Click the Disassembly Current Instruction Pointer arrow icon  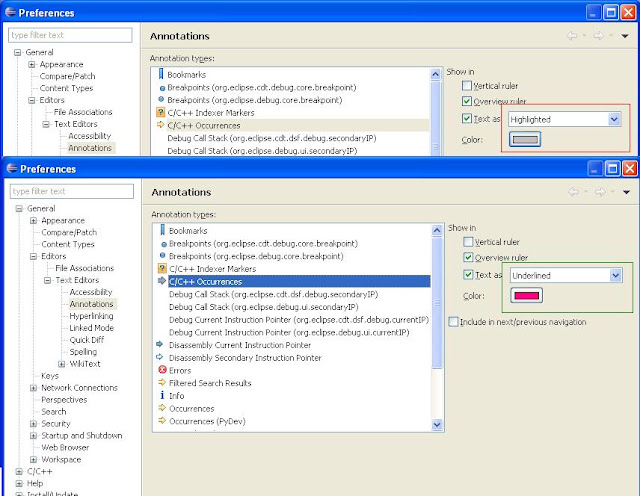160,345
